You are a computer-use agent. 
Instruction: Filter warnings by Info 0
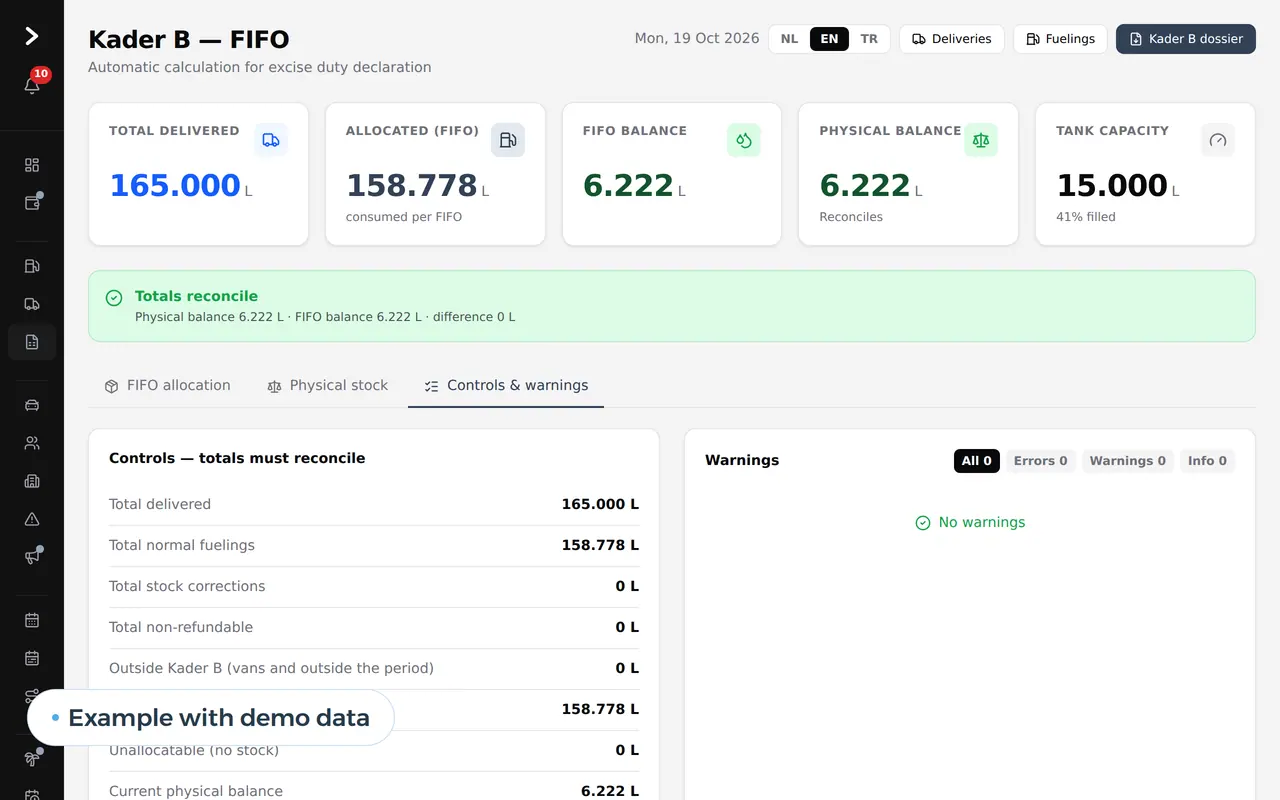(1207, 461)
